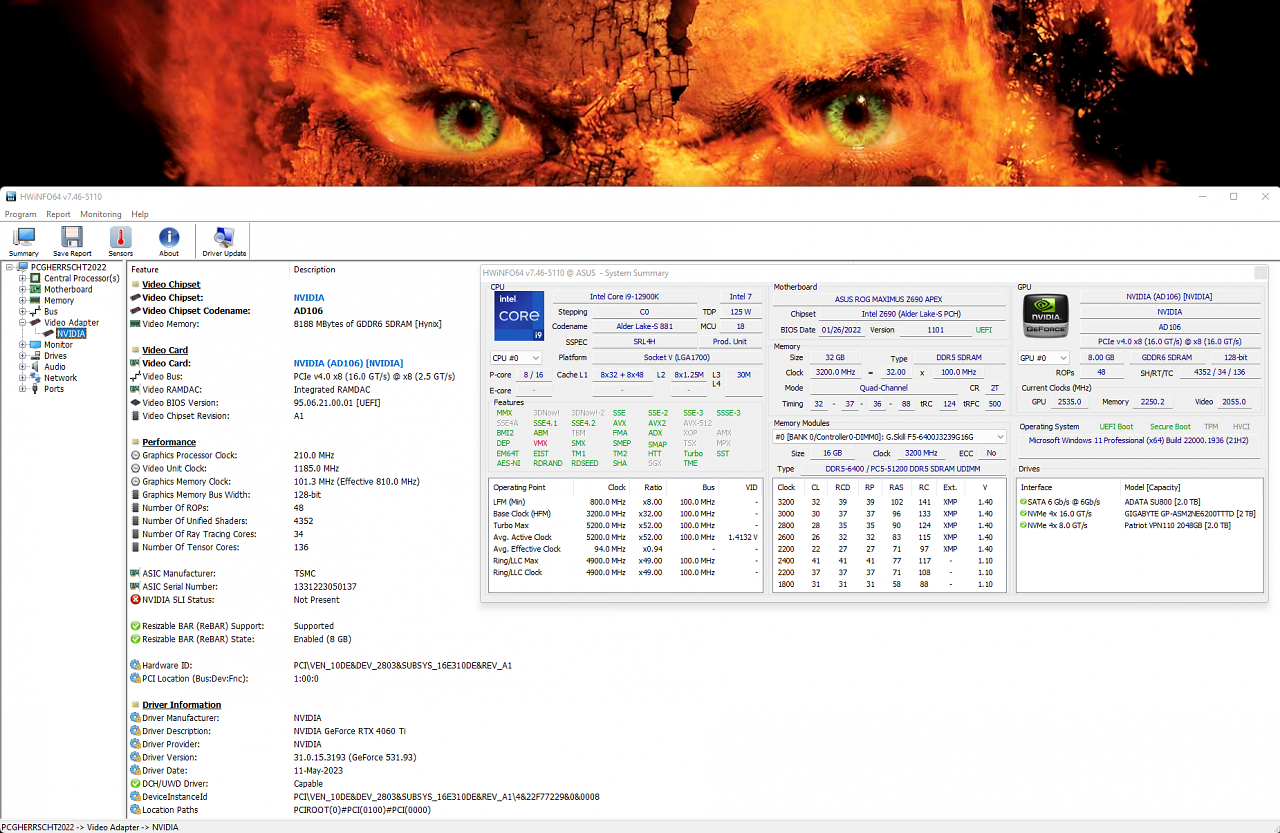Click the Performance section header icon

pos(135,442)
